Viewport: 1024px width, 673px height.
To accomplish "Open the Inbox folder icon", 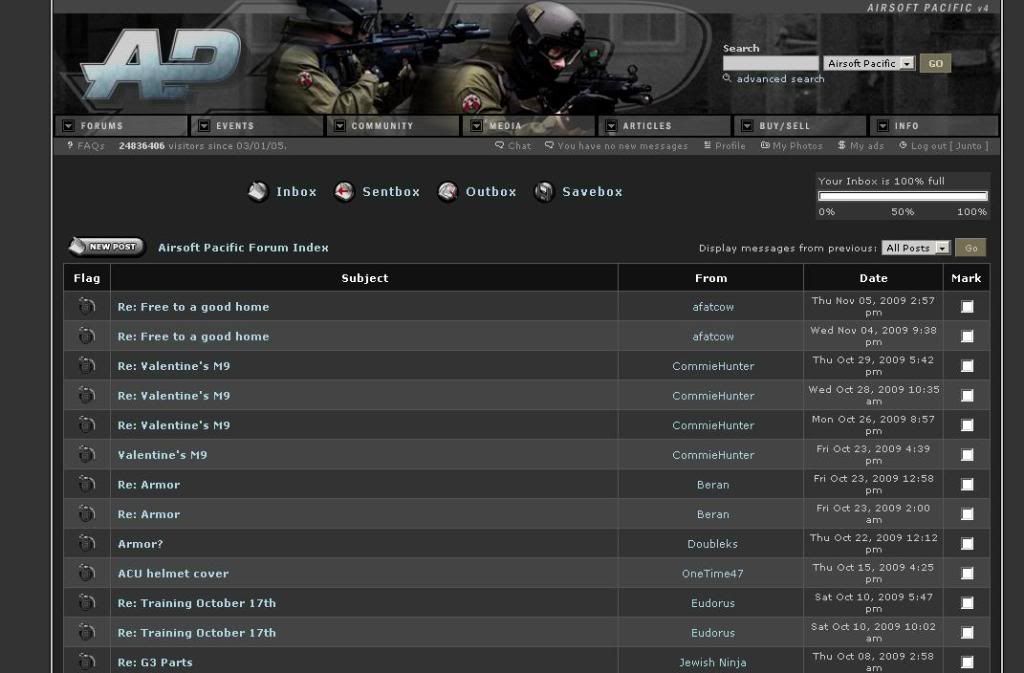I will (x=258, y=191).
